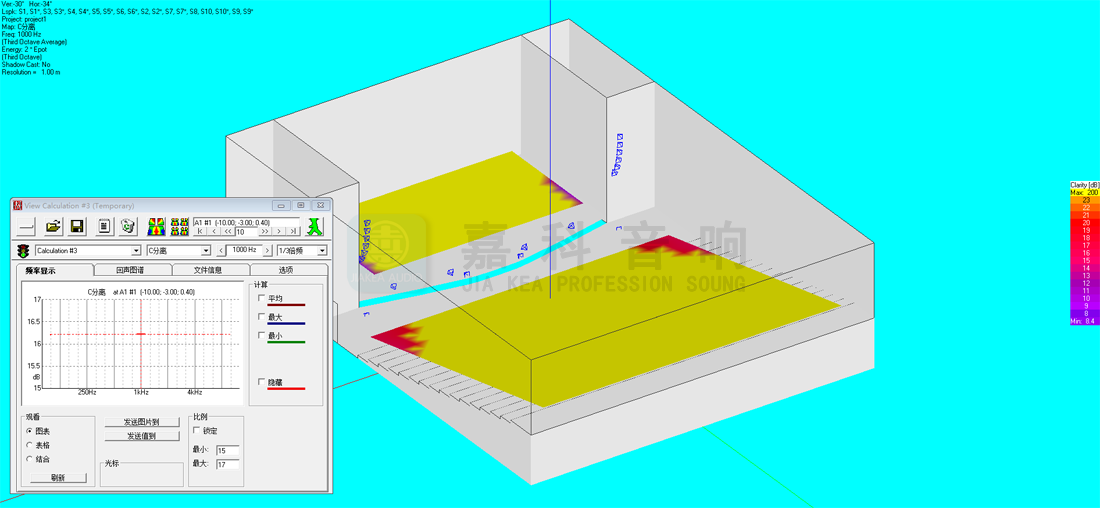
Task: Select the 表格 table radio button
Action: (x=29, y=445)
